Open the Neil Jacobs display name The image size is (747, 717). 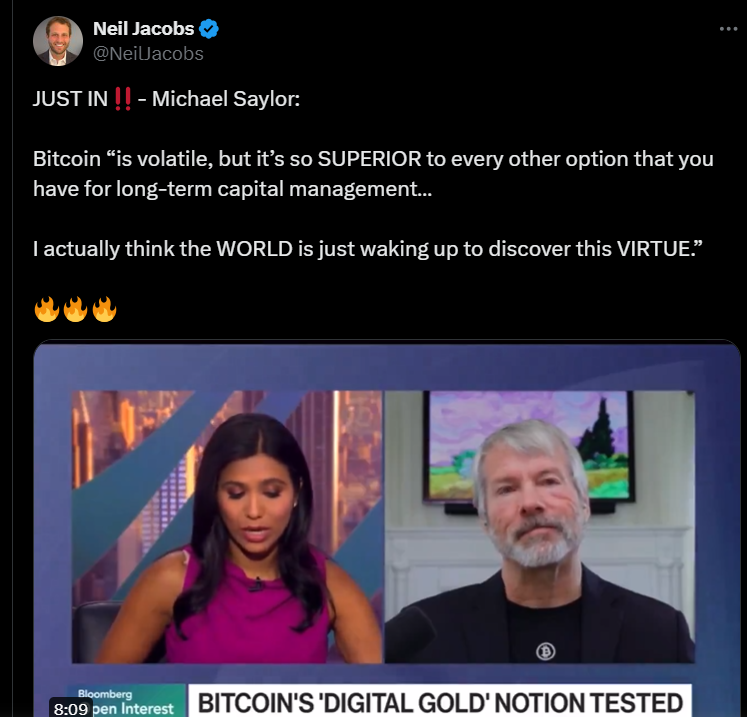click(143, 29)
